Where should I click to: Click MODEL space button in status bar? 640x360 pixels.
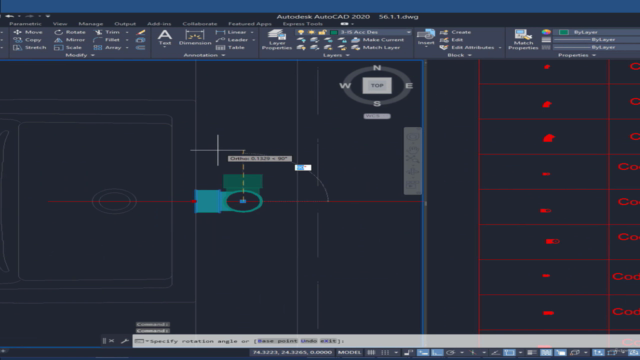(349, 352)
